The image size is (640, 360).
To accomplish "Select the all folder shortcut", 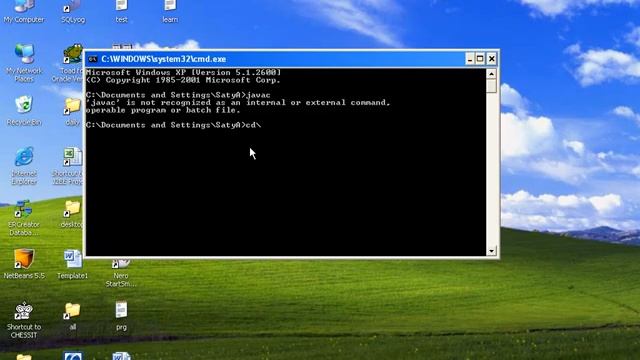I will tap(73, 316).
